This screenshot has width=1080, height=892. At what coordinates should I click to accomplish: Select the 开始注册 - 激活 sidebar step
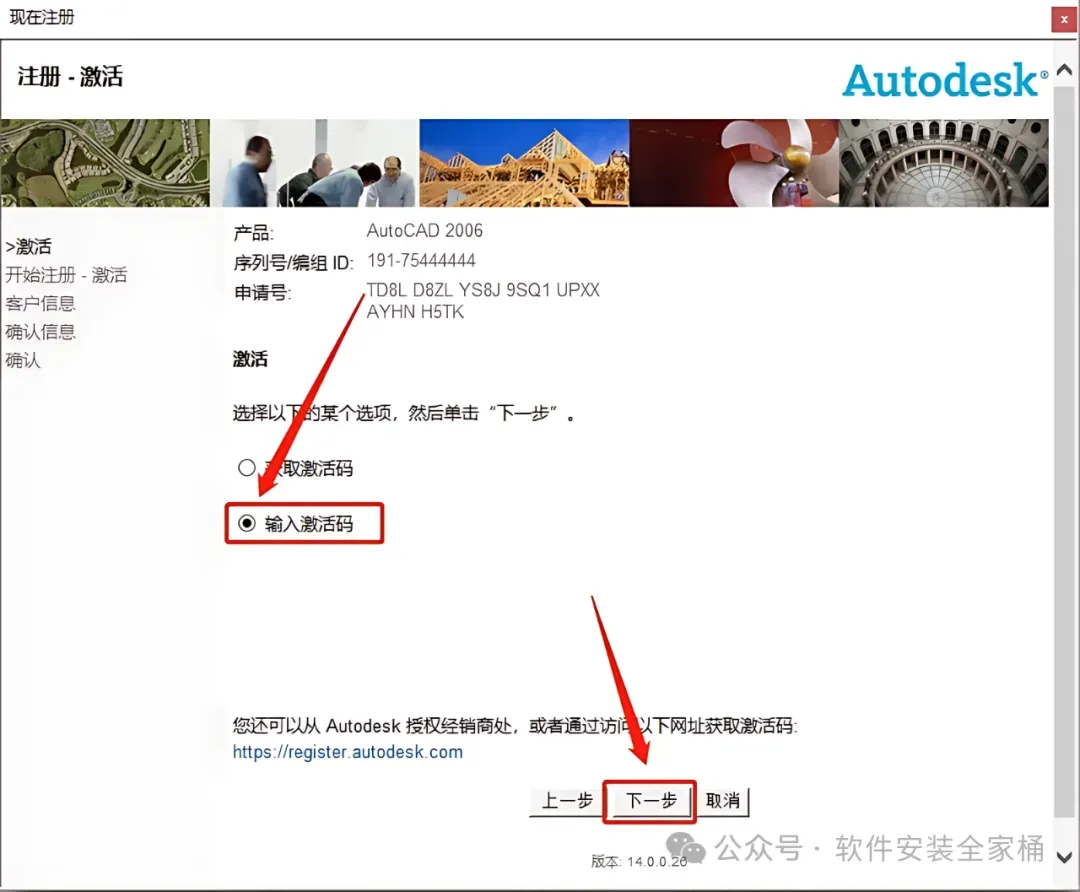click(66, 275)
